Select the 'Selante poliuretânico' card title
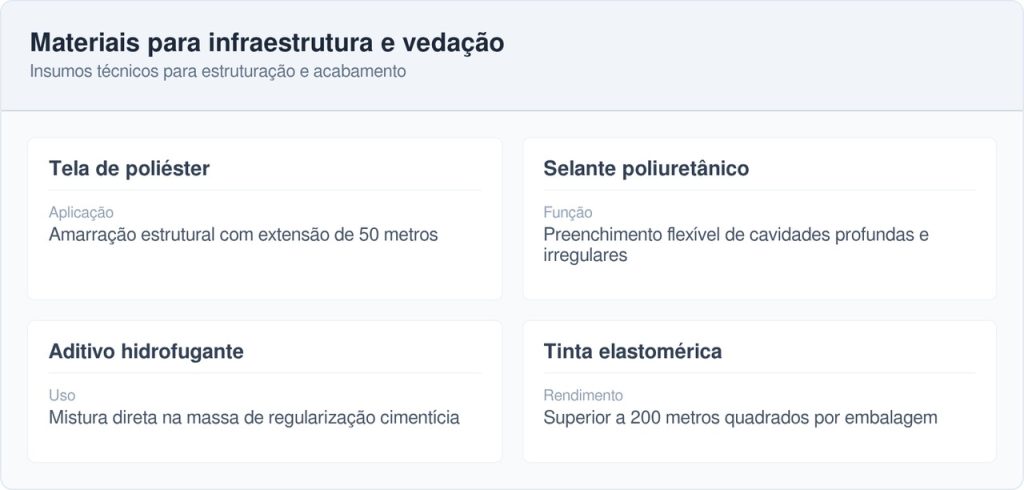This screenshot has width=1024, height=490. [x=646, y=169]
